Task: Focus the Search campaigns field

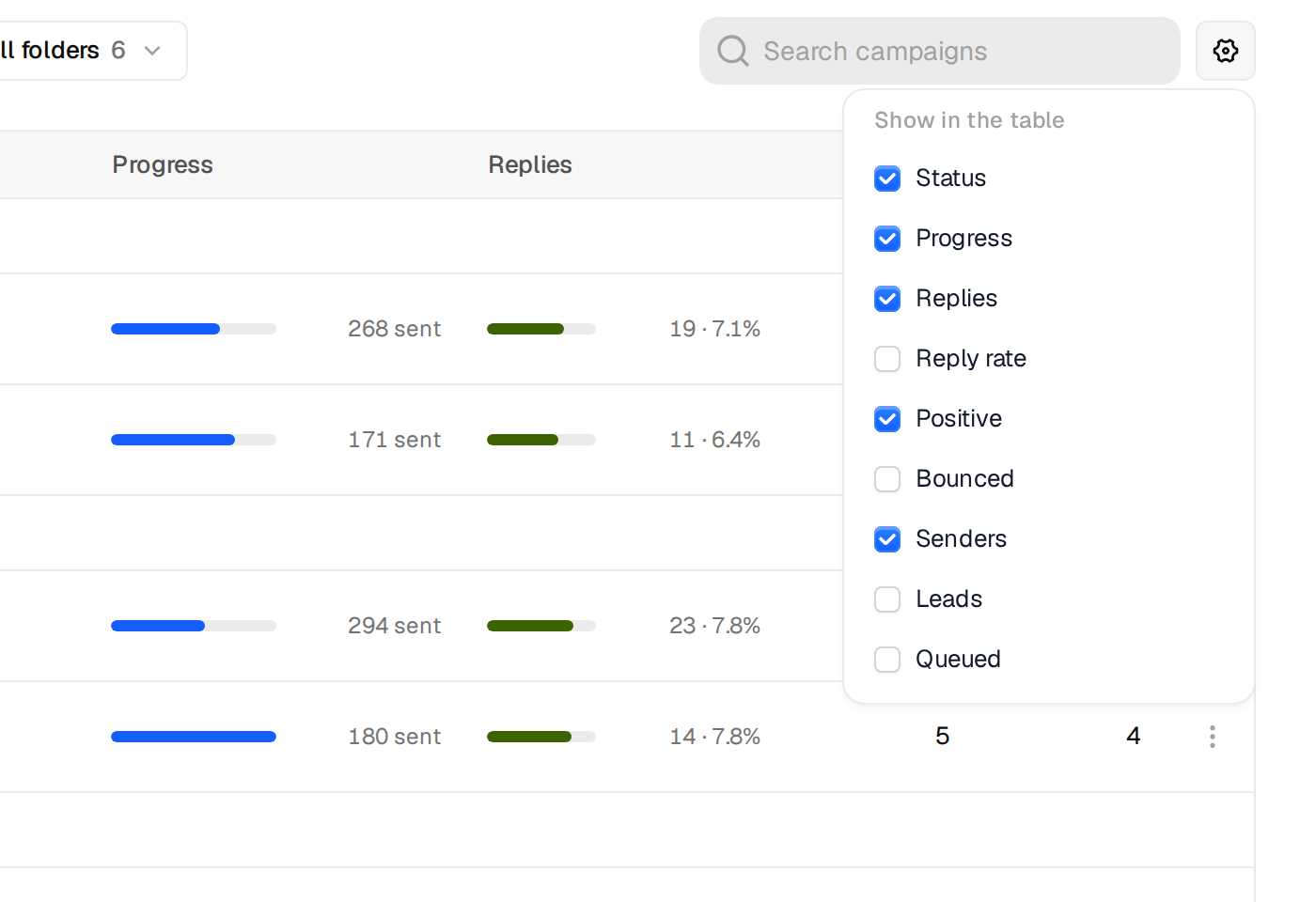Action: click(x=940, y=51)
